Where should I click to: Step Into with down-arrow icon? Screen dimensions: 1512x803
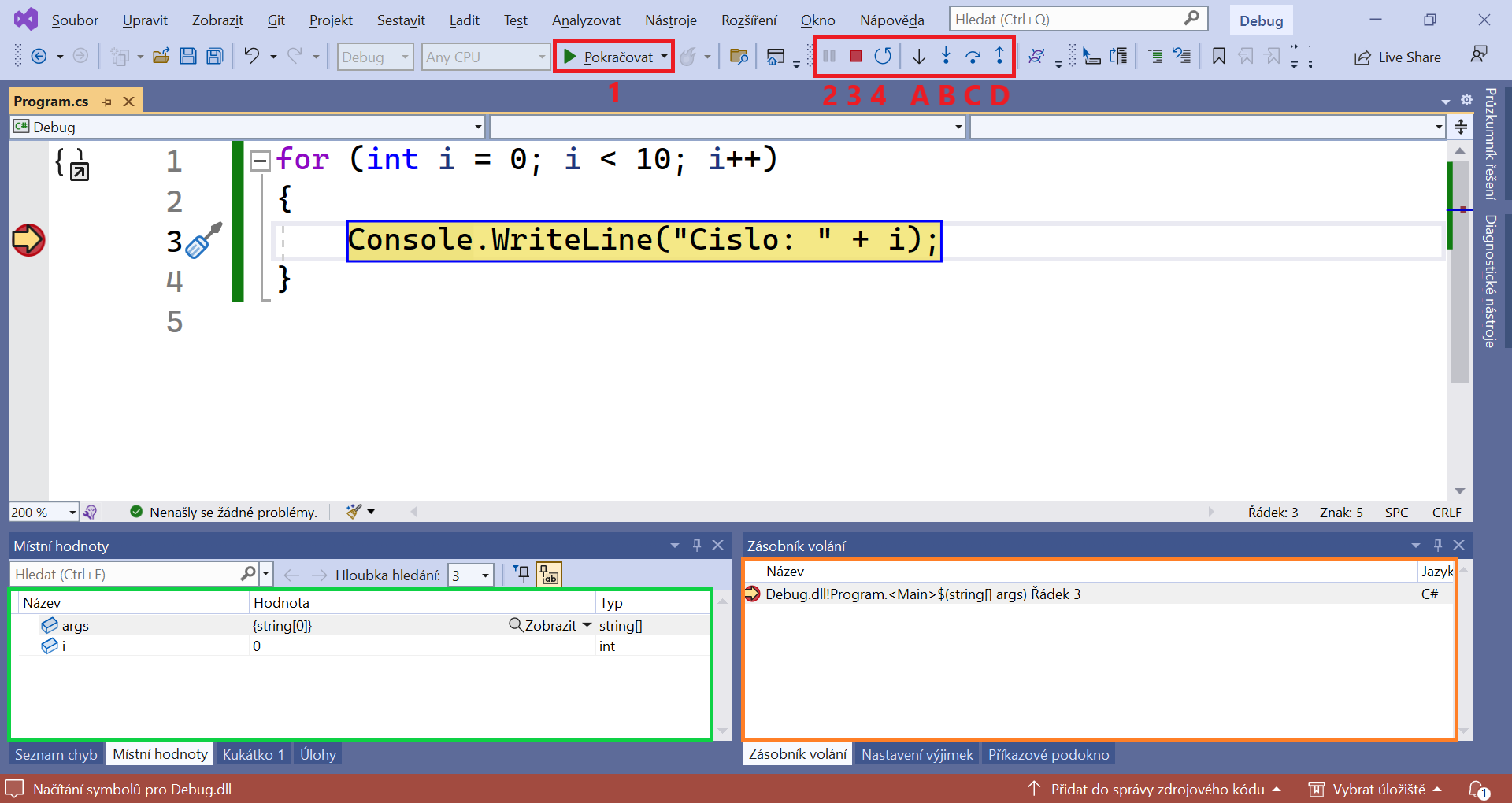[x=918, y=56]
